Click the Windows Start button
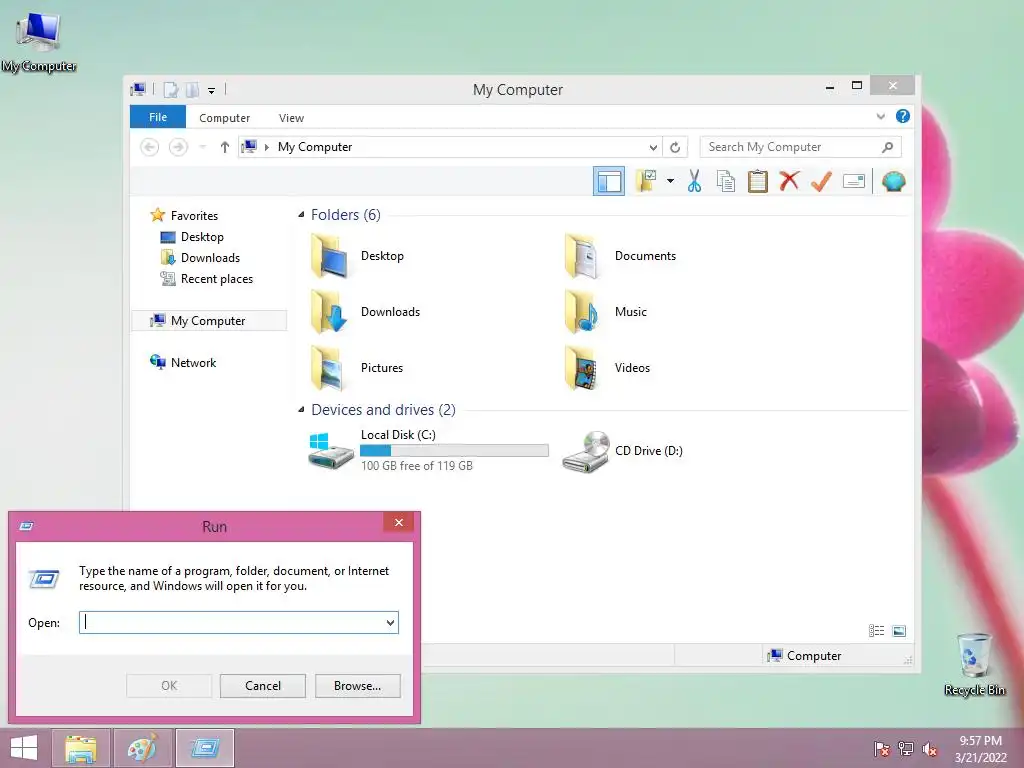1024x768 pixels. click(24, 748)
